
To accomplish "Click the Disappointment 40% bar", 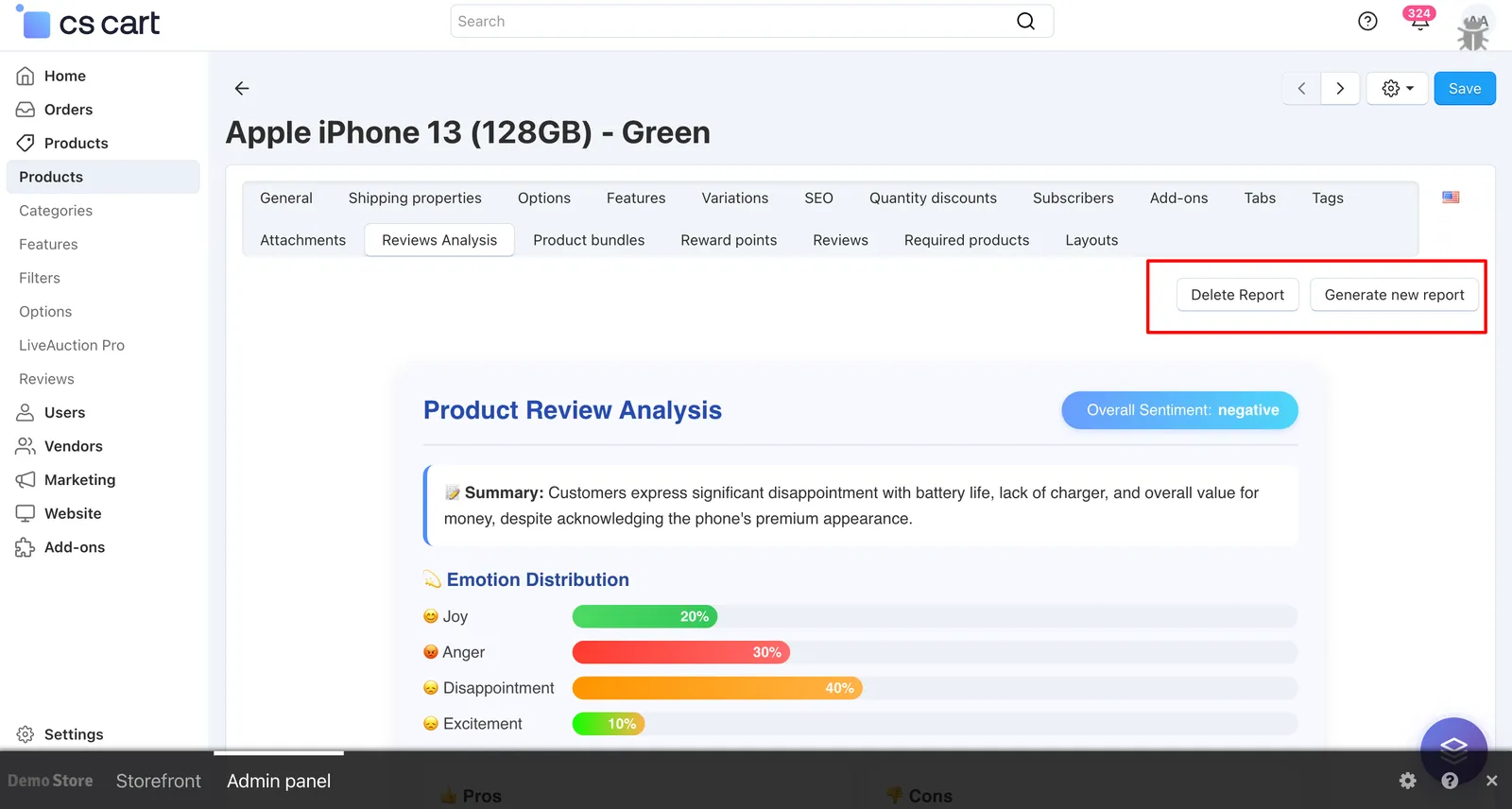I will pos(717,688).
